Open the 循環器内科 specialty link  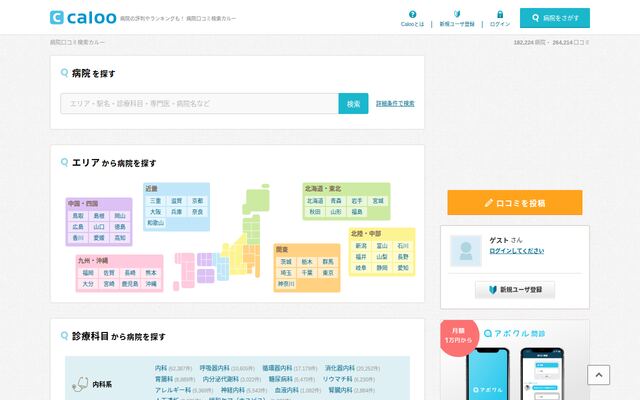pyautogui.click(x=278, y=368)
